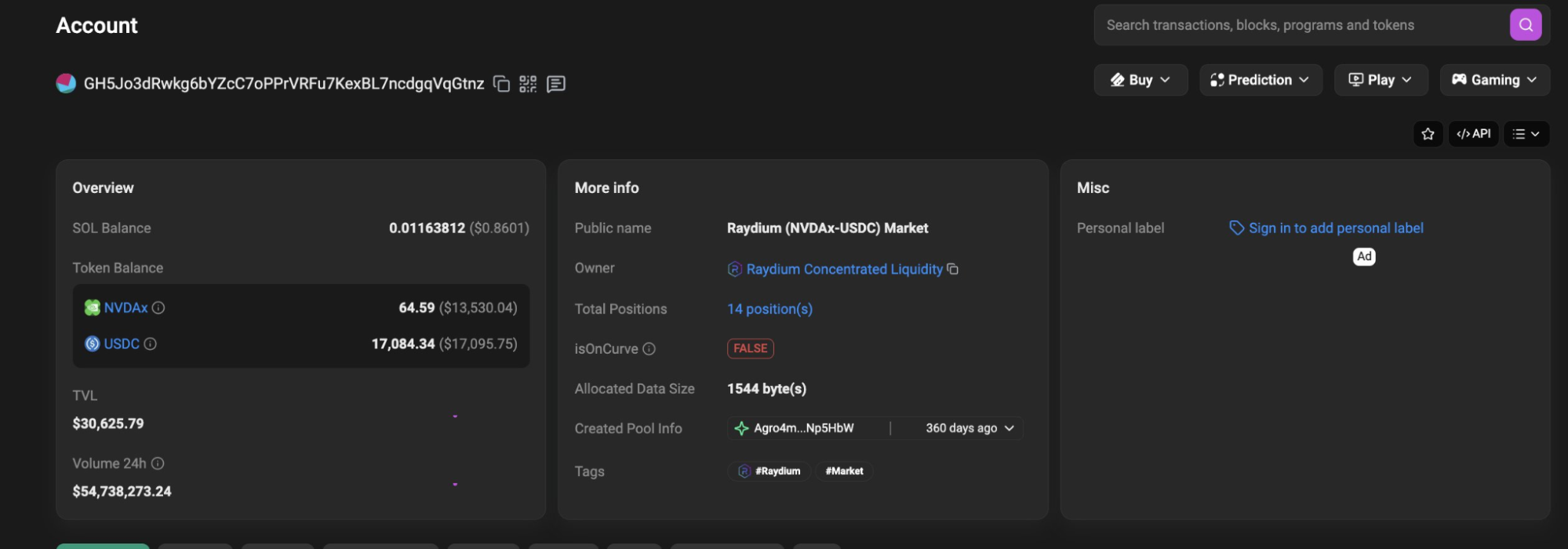Image resolution: width=1568 pixels, height=549 pixels.
Task: Click the isOnCurve info icon
Action: tap(649, 349)
